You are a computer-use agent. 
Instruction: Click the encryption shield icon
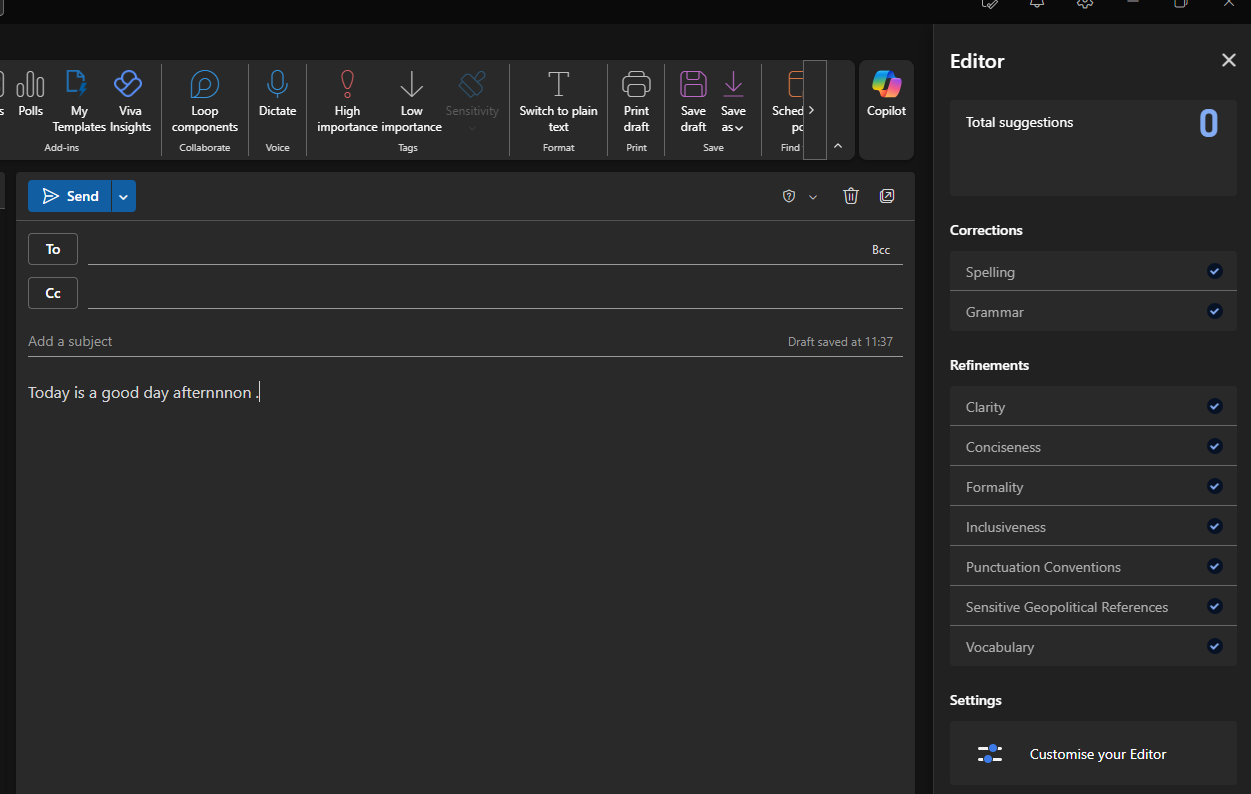pyautogui.click(x=789, y=196)
